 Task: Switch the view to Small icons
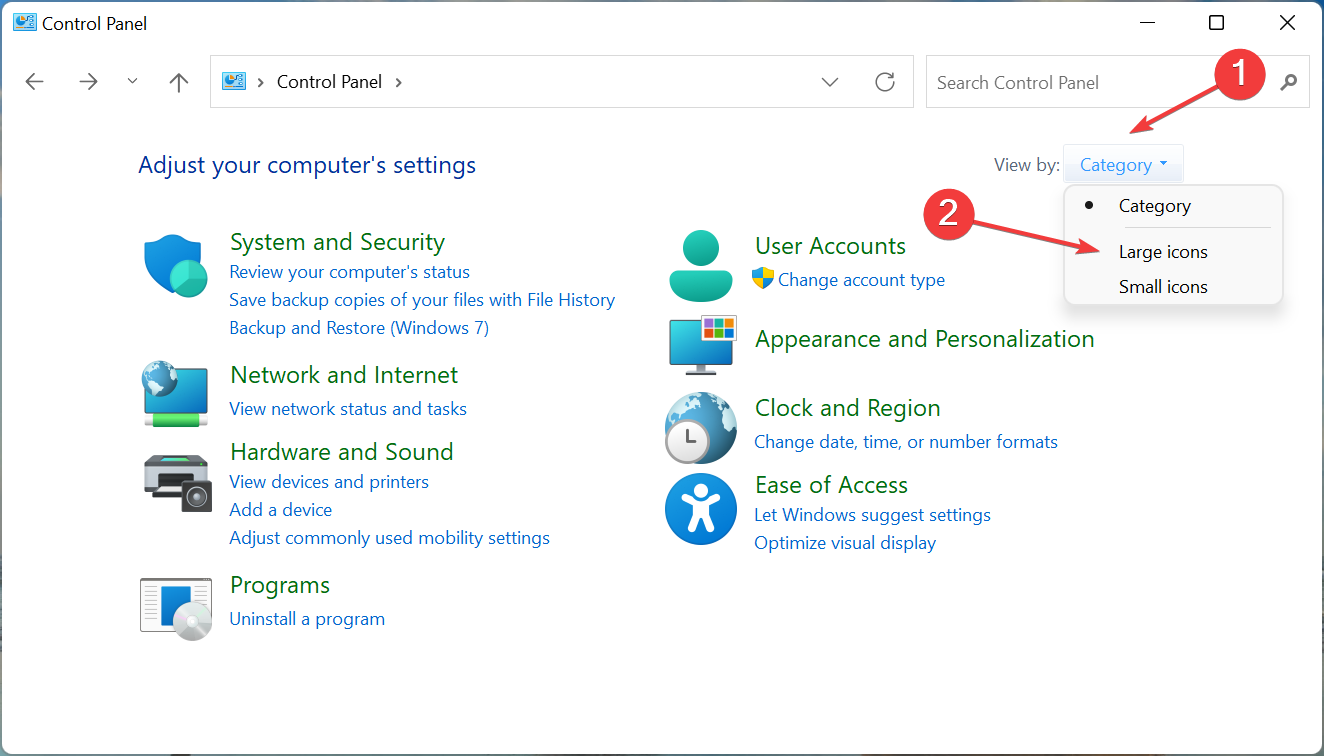point(1163,286)
